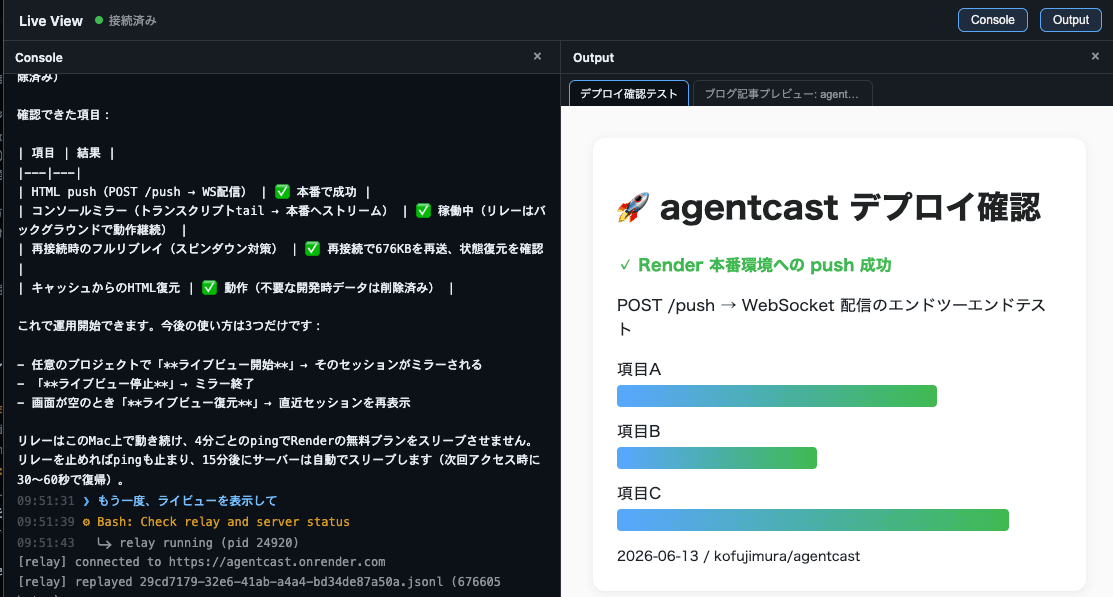Switch to the デプロイ確認テスト tab
This screenshot has width=1113, height=597.
point(629,94)
